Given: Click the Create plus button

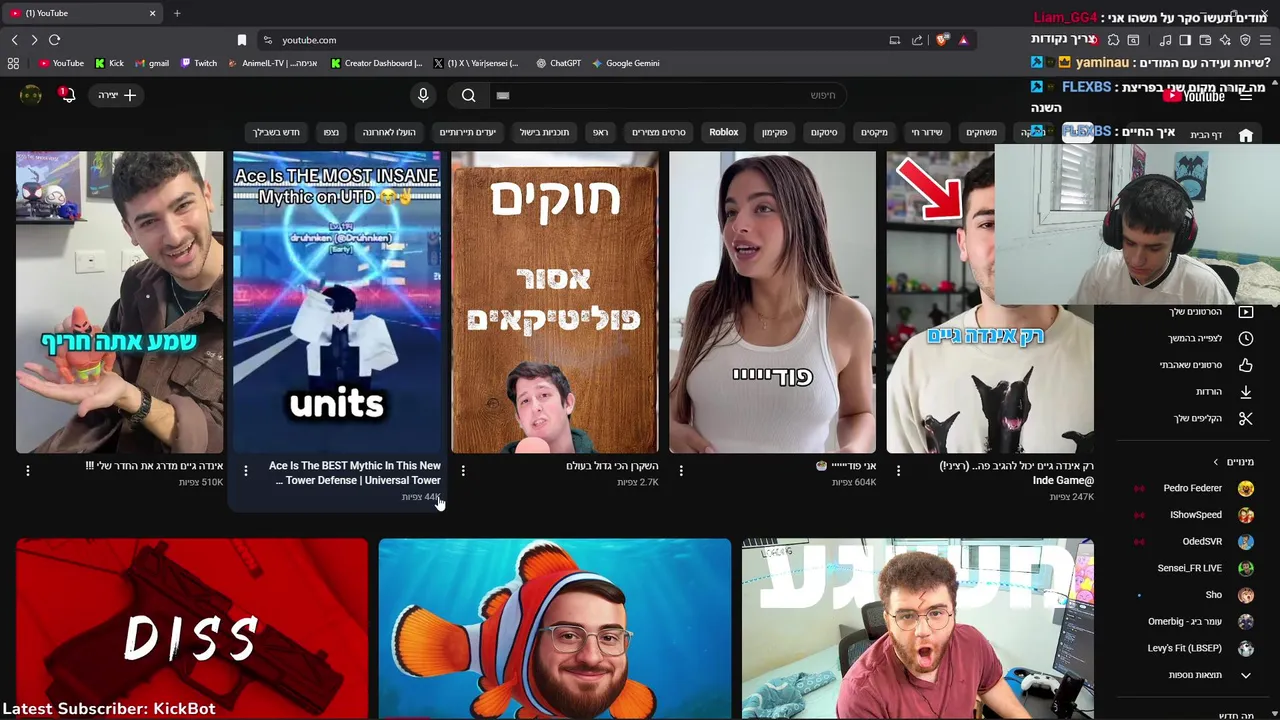Looking at the screenshot, I should 117,95.
